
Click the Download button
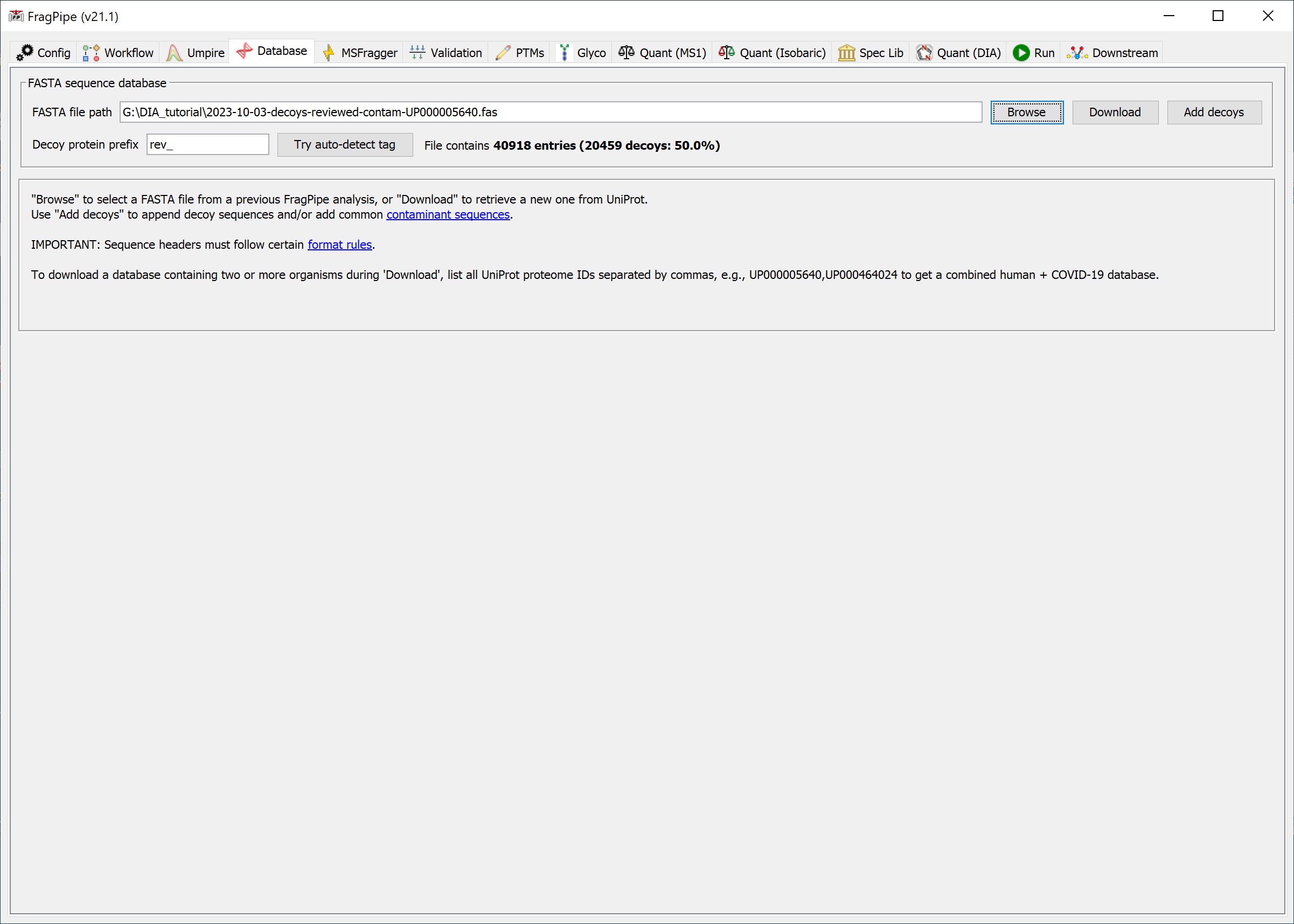[x=1115, y=112]
